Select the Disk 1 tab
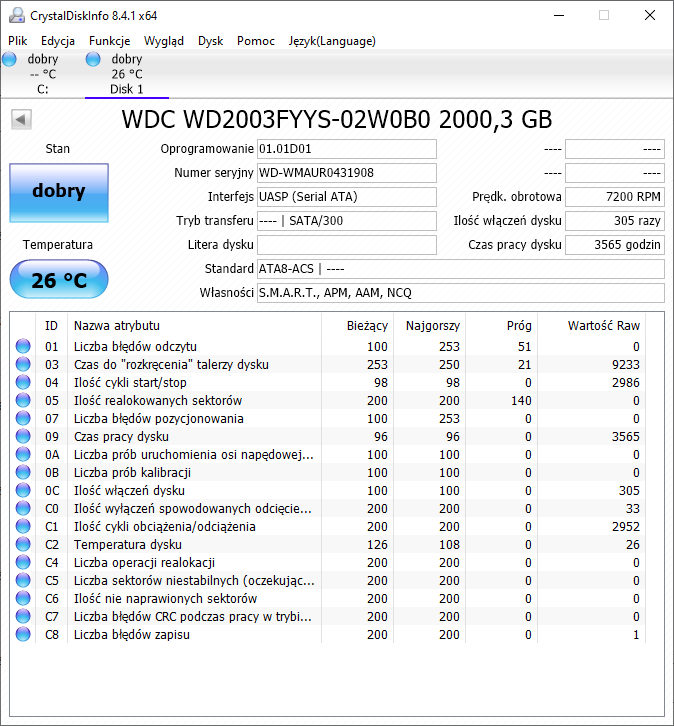 (x=127, y=74)
